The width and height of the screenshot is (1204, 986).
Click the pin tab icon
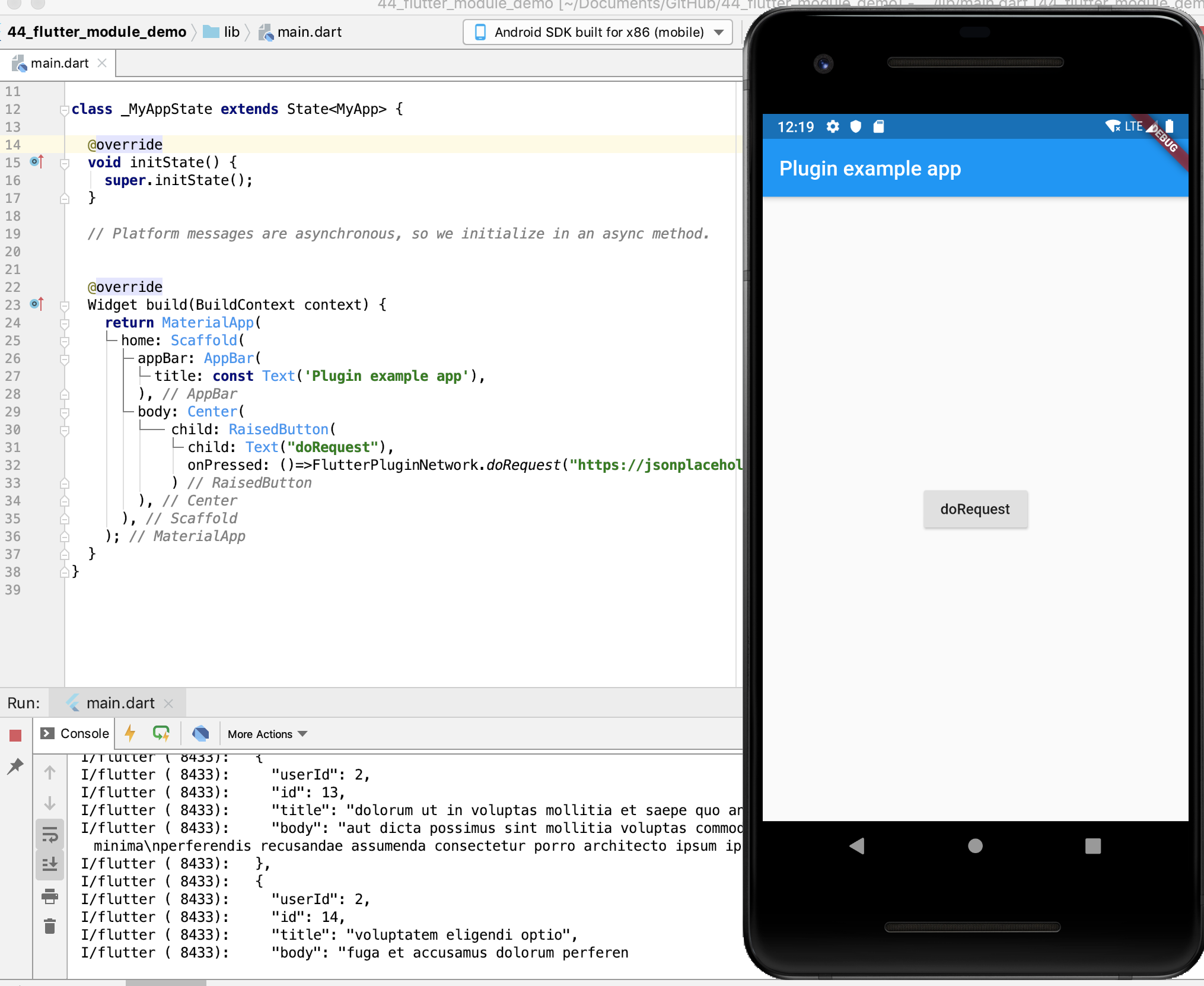coord(15,766)
